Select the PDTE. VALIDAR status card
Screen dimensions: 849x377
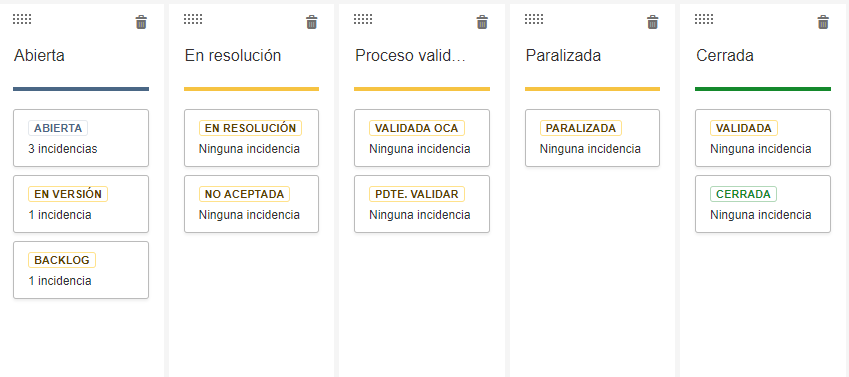[422, 204]
